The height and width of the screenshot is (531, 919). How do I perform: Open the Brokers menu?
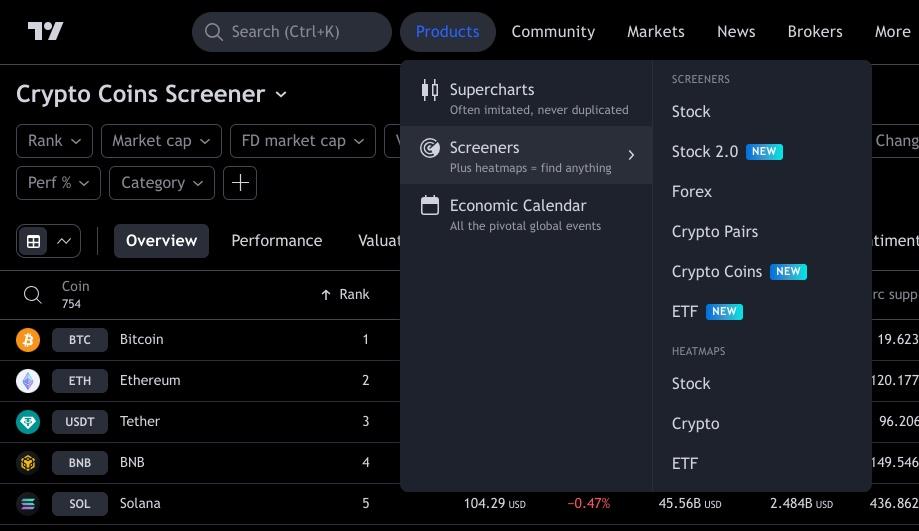click(x=815, y=32)
